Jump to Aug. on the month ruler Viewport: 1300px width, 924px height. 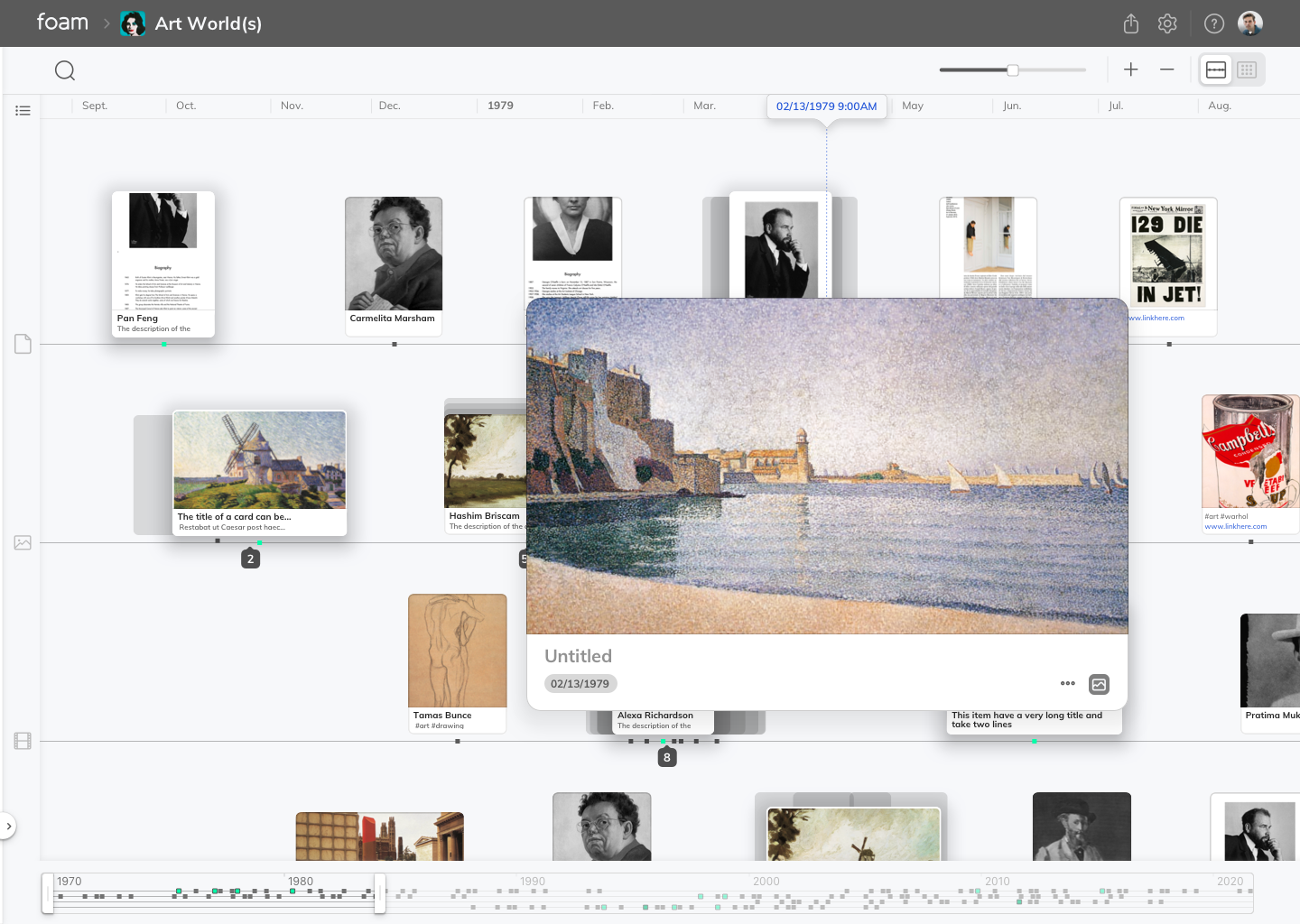(x=1220, y=106)
